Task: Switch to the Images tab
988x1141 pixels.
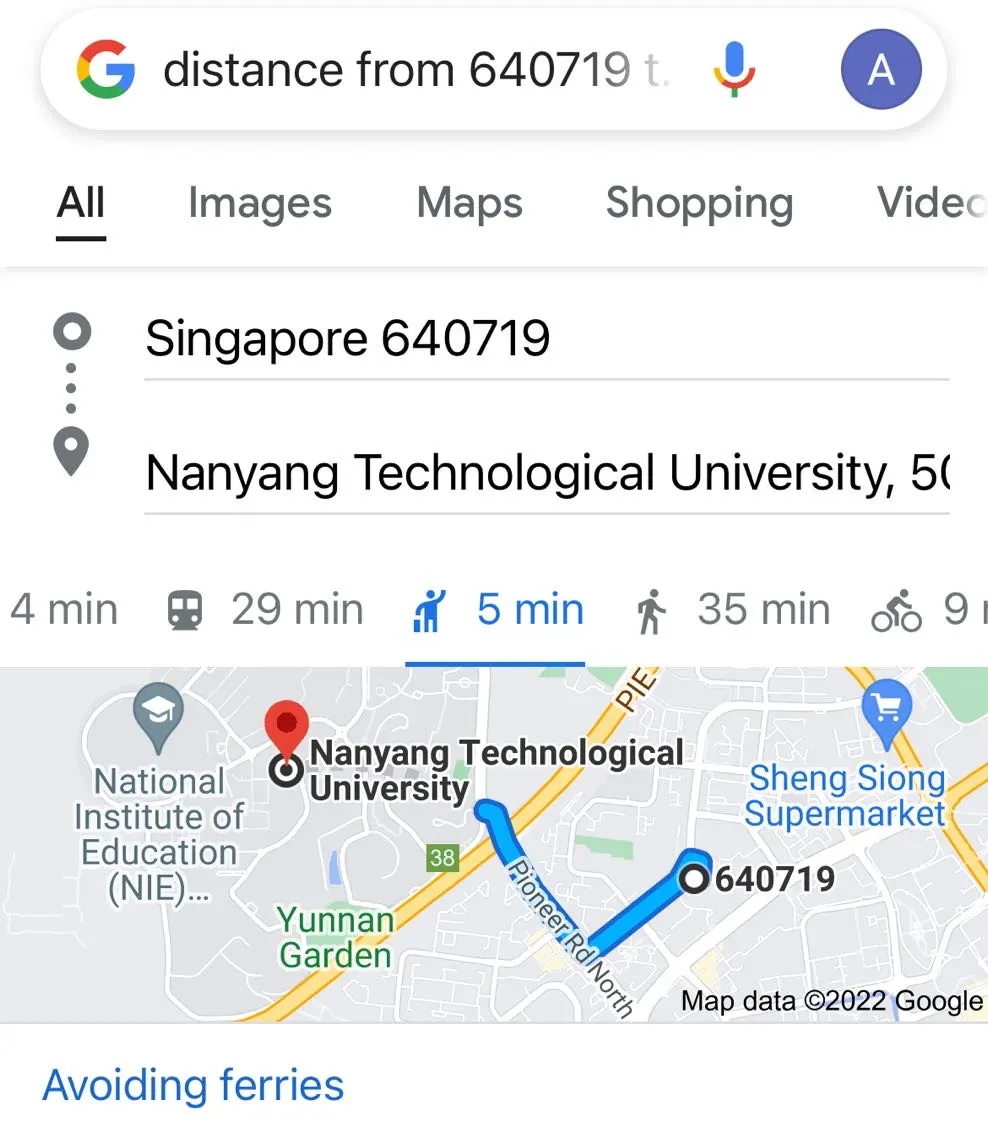Action: coord(260,203)
